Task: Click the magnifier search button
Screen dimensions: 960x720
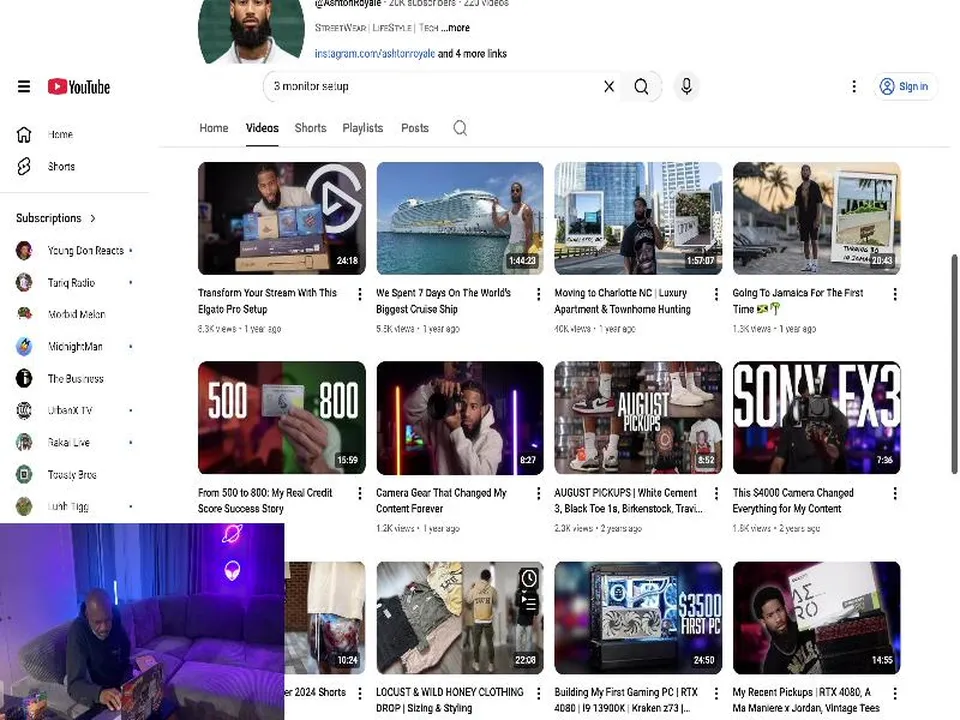Action: pyautogui.click(x=641, y=86)
